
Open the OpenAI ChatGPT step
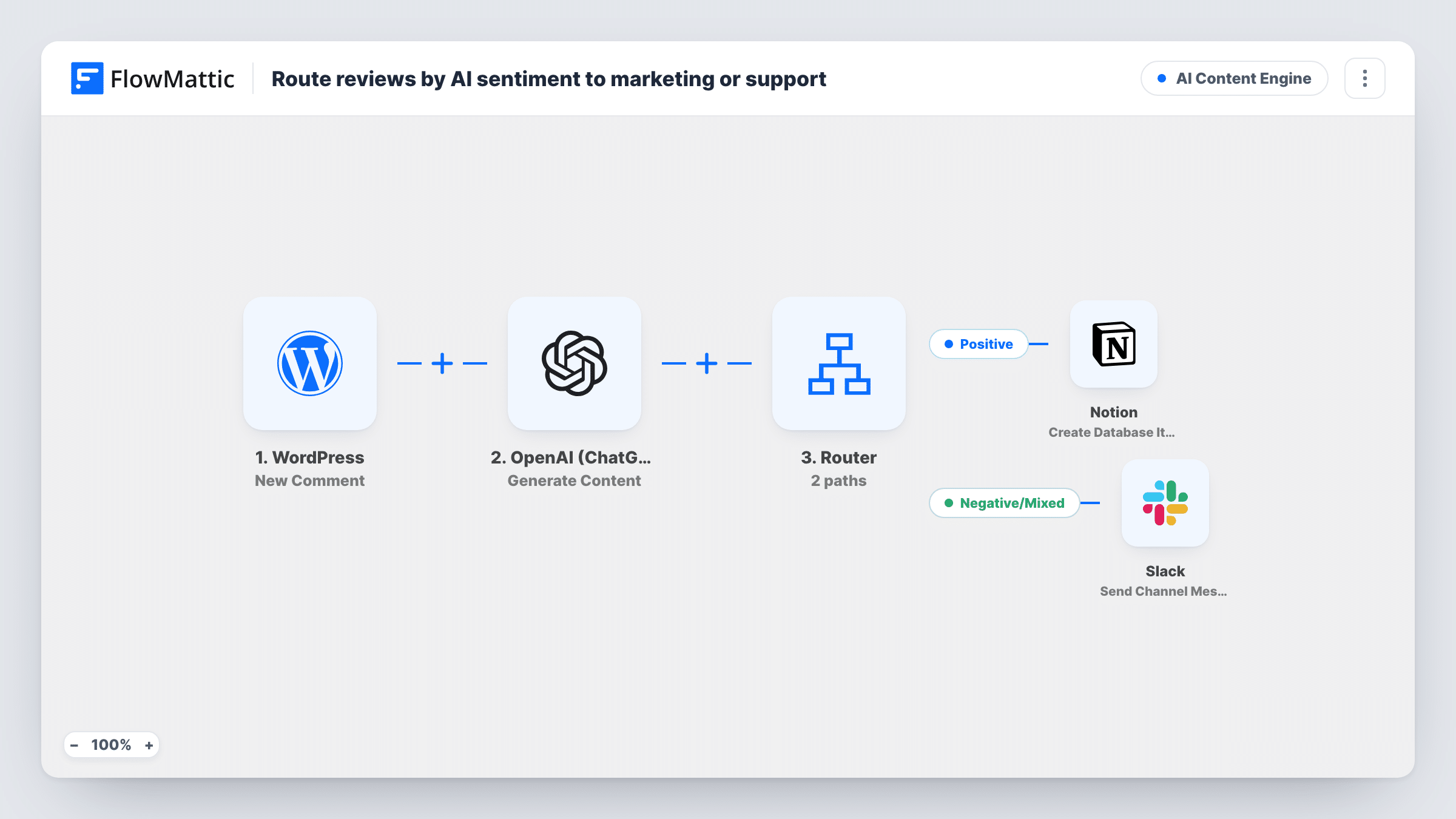click(x=575, y=363)
